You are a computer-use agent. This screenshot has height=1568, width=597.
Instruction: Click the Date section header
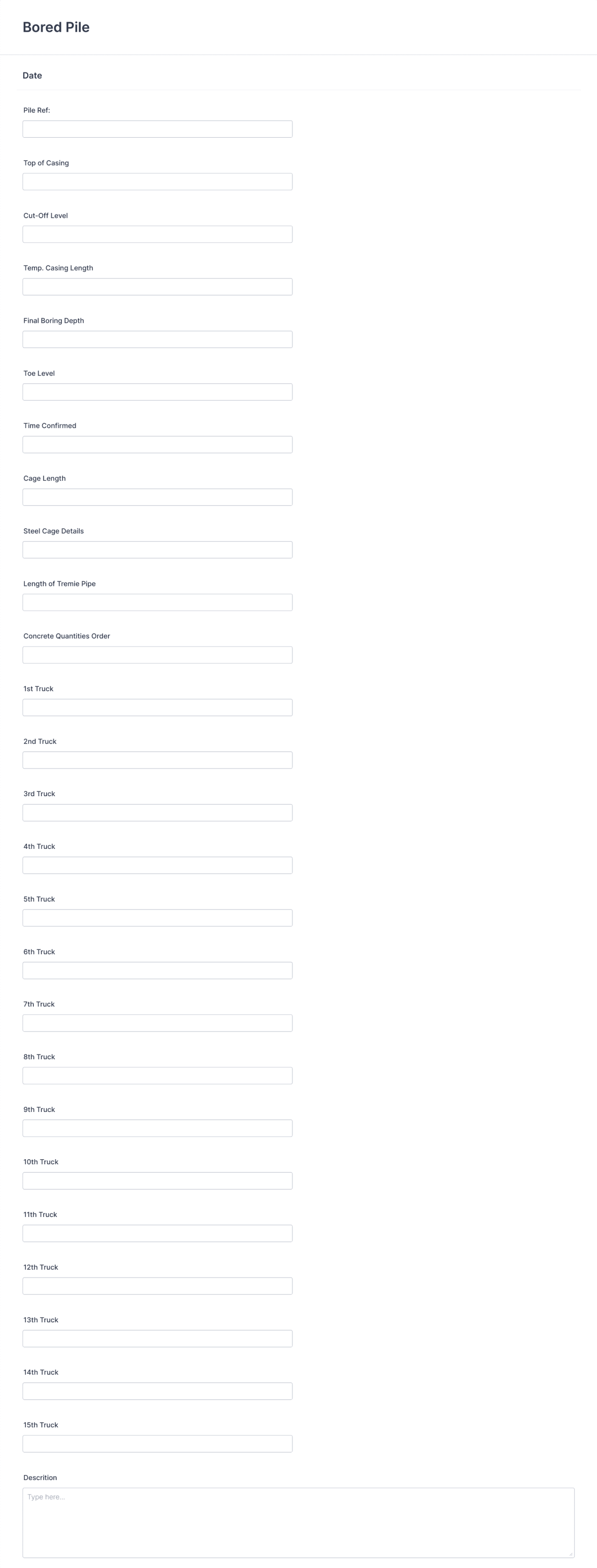tap(32, 75)
